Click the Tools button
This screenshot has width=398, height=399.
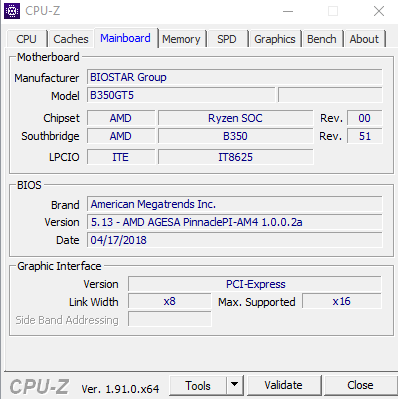[x=198, y=385]
